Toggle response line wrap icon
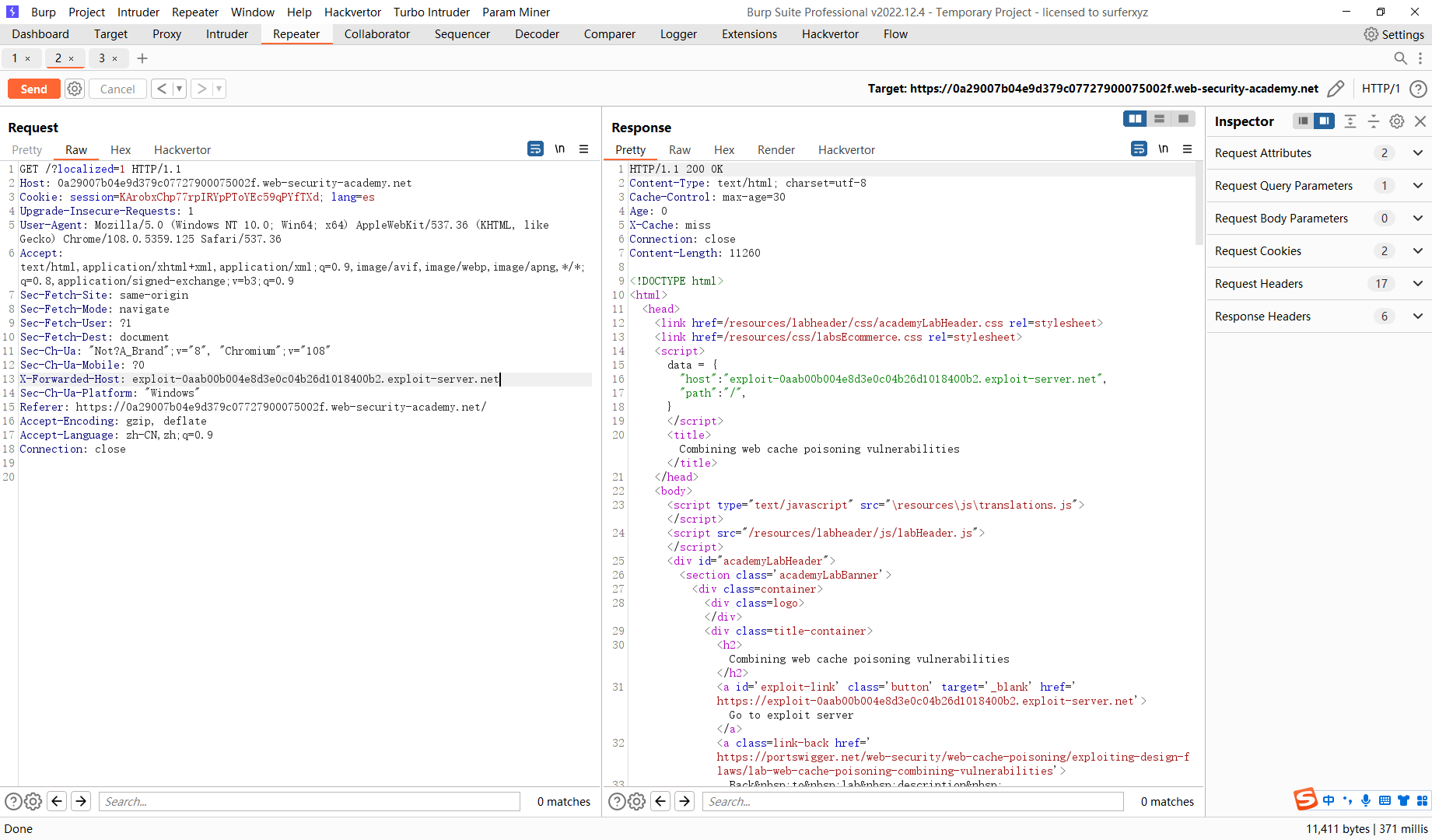This screenshot has height=840, width=1432. (1139, 149)
